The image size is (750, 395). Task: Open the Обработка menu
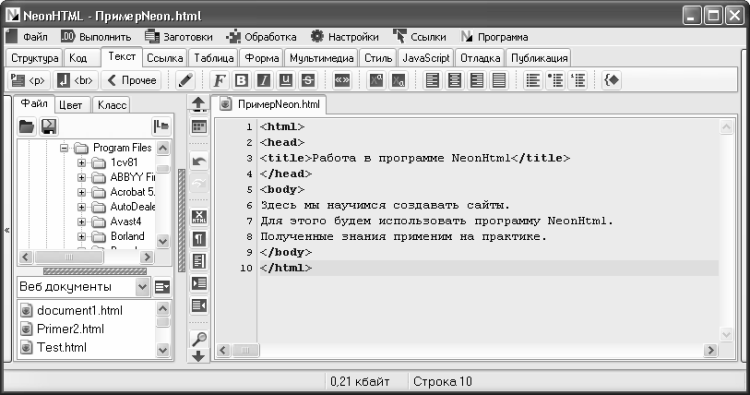tap(261, 37)
